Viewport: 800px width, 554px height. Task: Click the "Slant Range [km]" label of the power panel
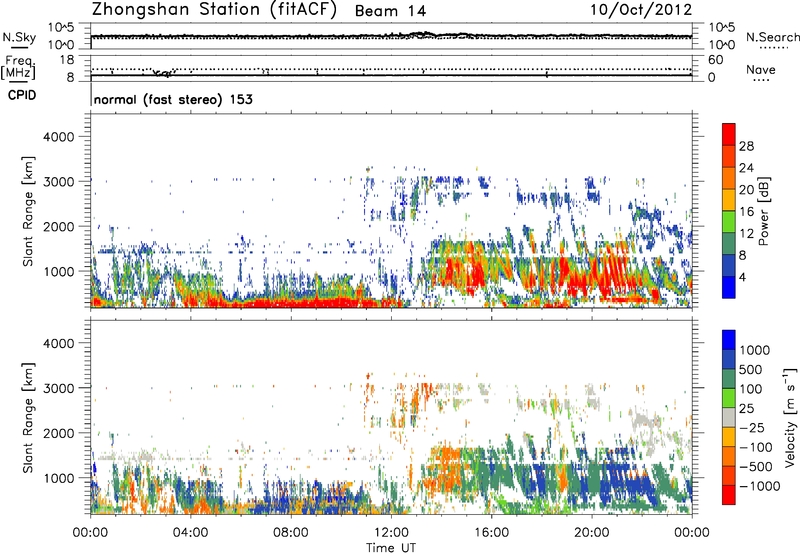coord(28,211)
